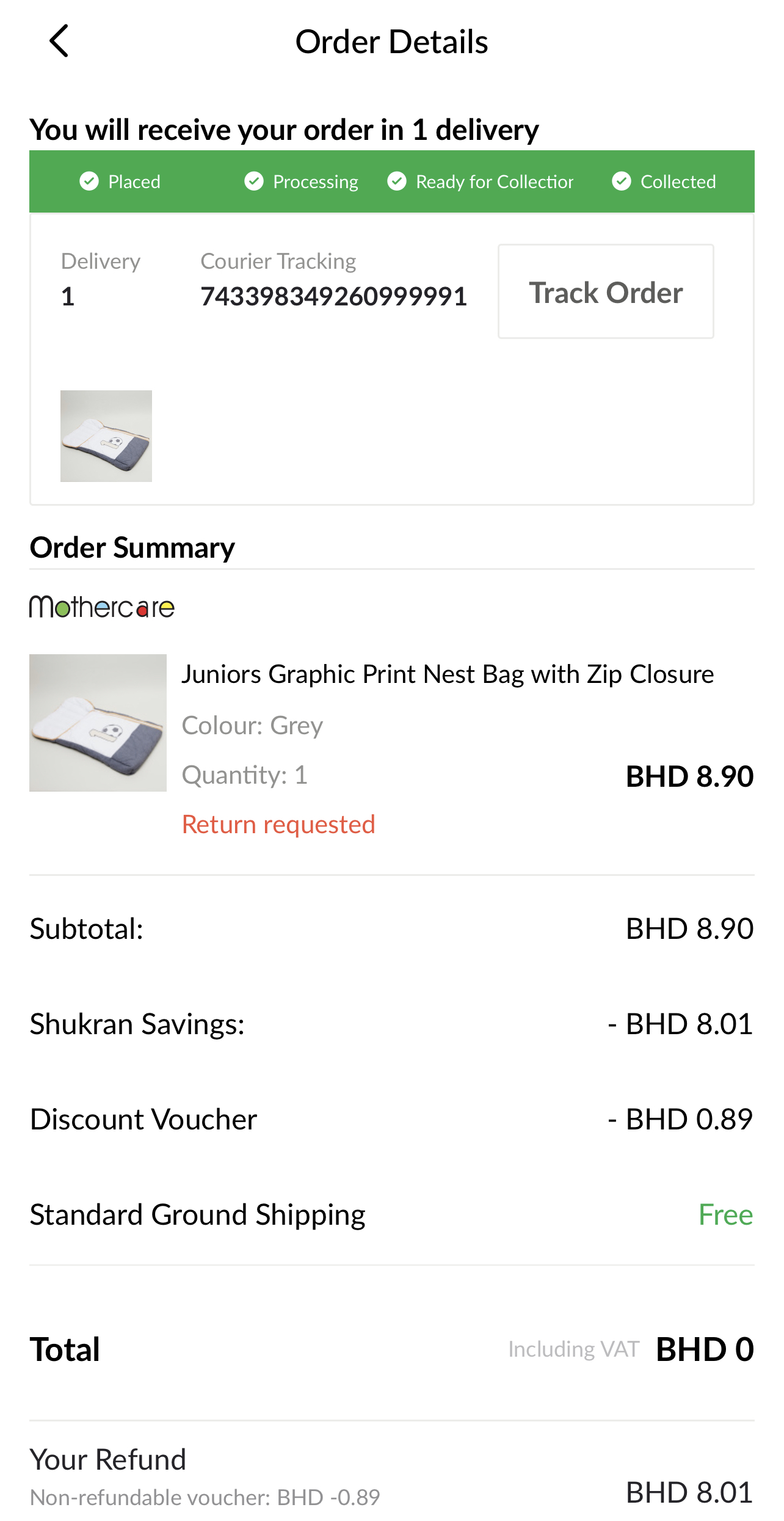Tap the back arrow icon
This screenshot has height=1521, width=784.
(x=59, y=42)
